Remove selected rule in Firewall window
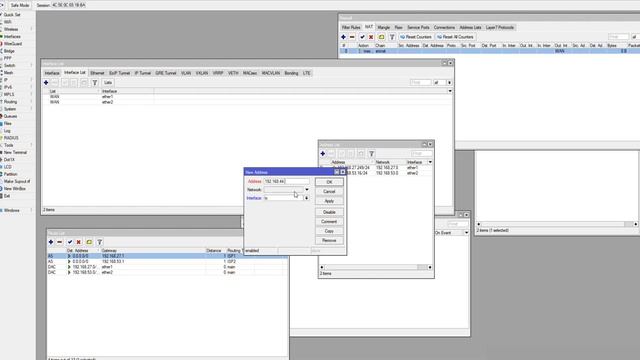 pos(352,37)
